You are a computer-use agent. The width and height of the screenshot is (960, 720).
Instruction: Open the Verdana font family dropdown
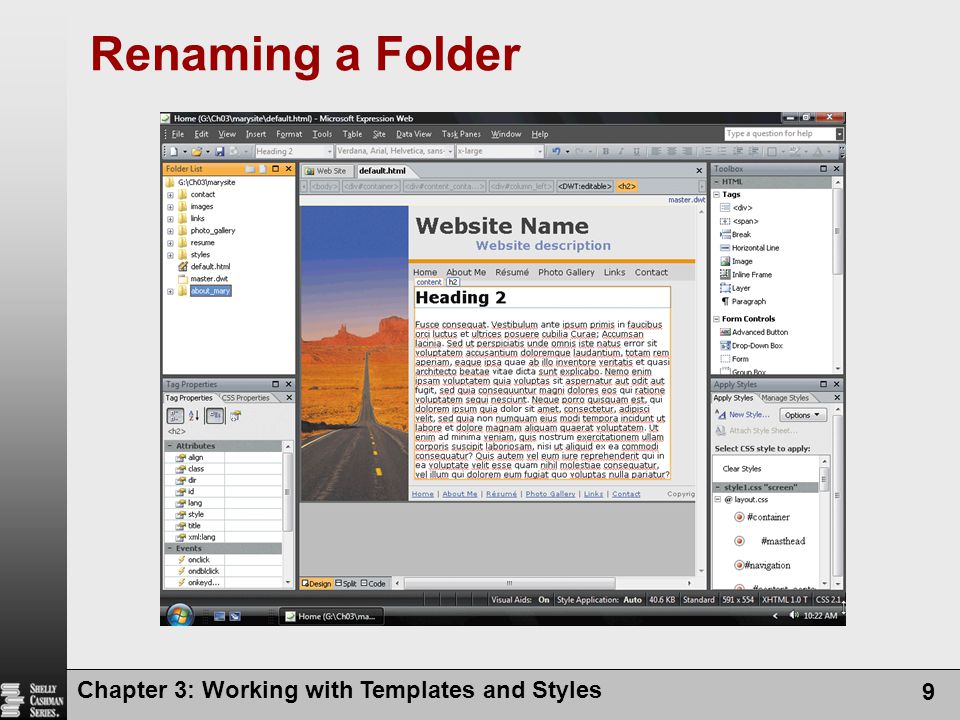click(450, 151)
